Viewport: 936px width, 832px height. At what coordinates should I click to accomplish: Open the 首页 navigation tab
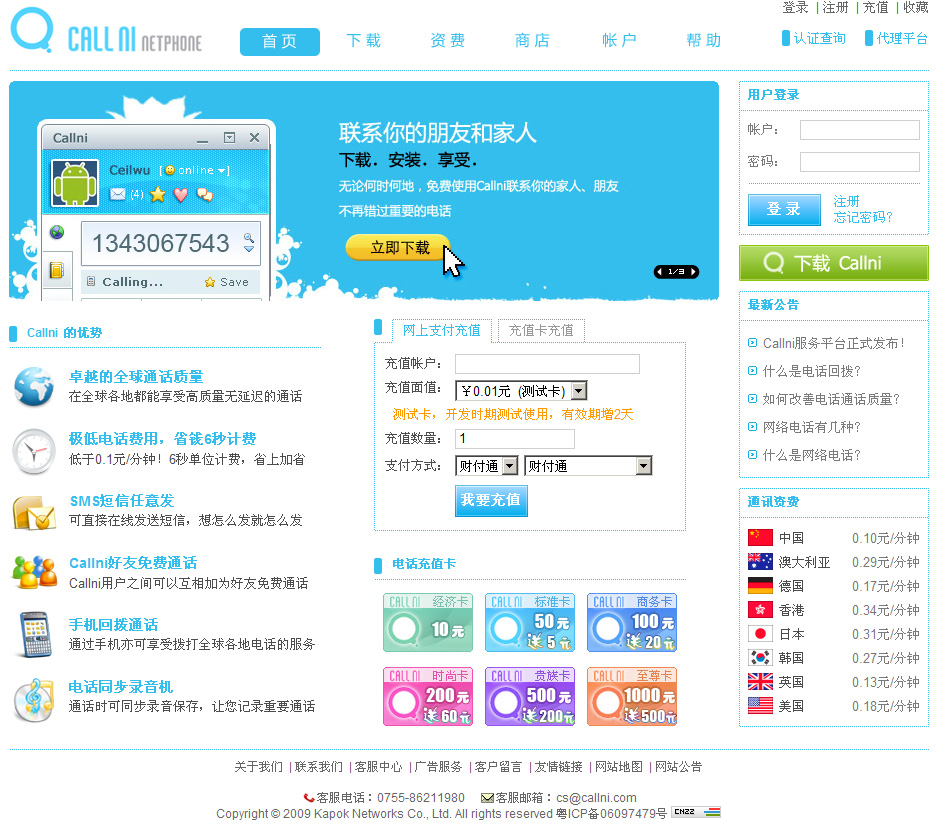click(x=279, y=41)
